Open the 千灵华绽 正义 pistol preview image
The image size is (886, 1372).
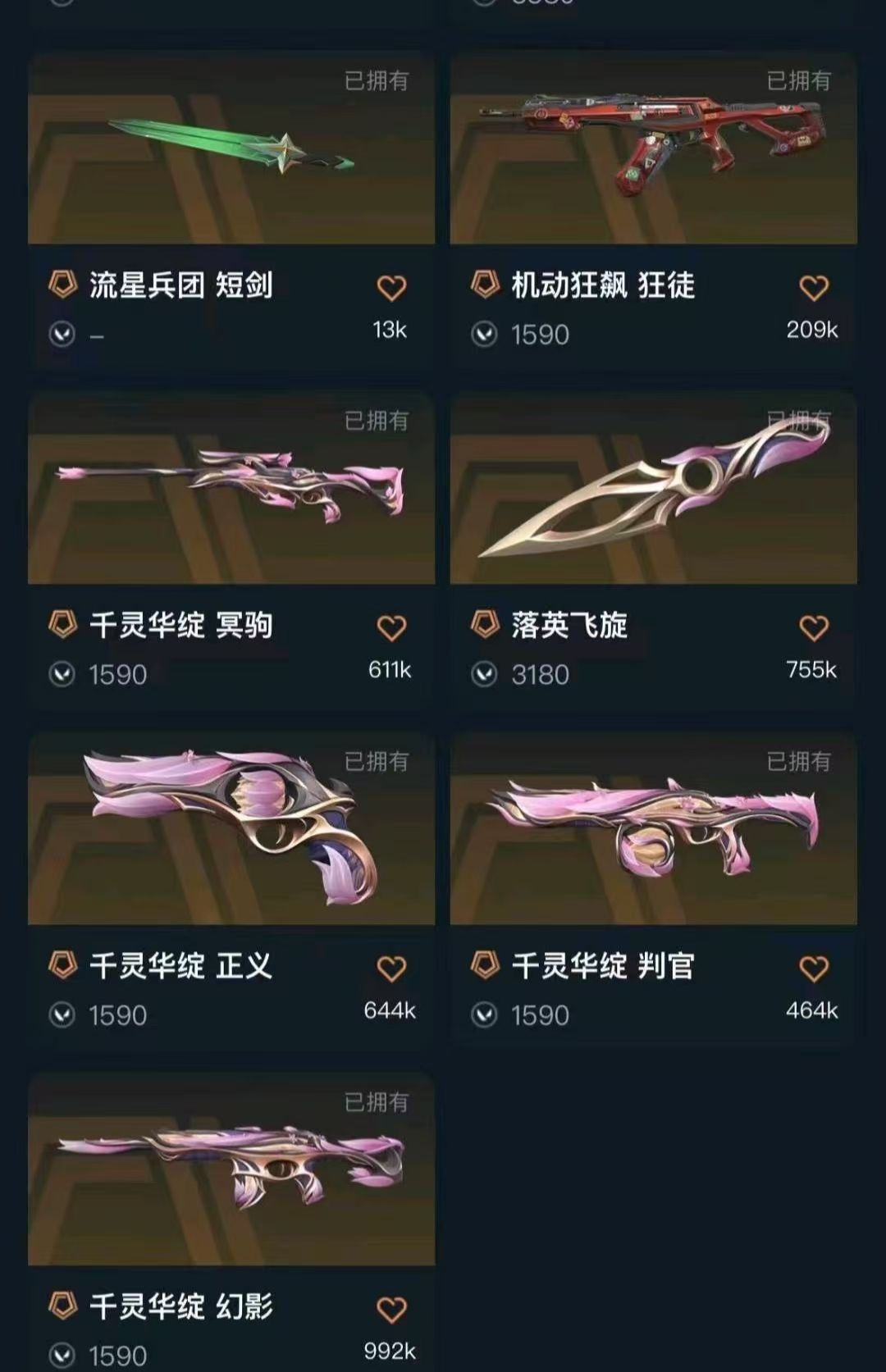pyautogui.click(x=231, y=829)
